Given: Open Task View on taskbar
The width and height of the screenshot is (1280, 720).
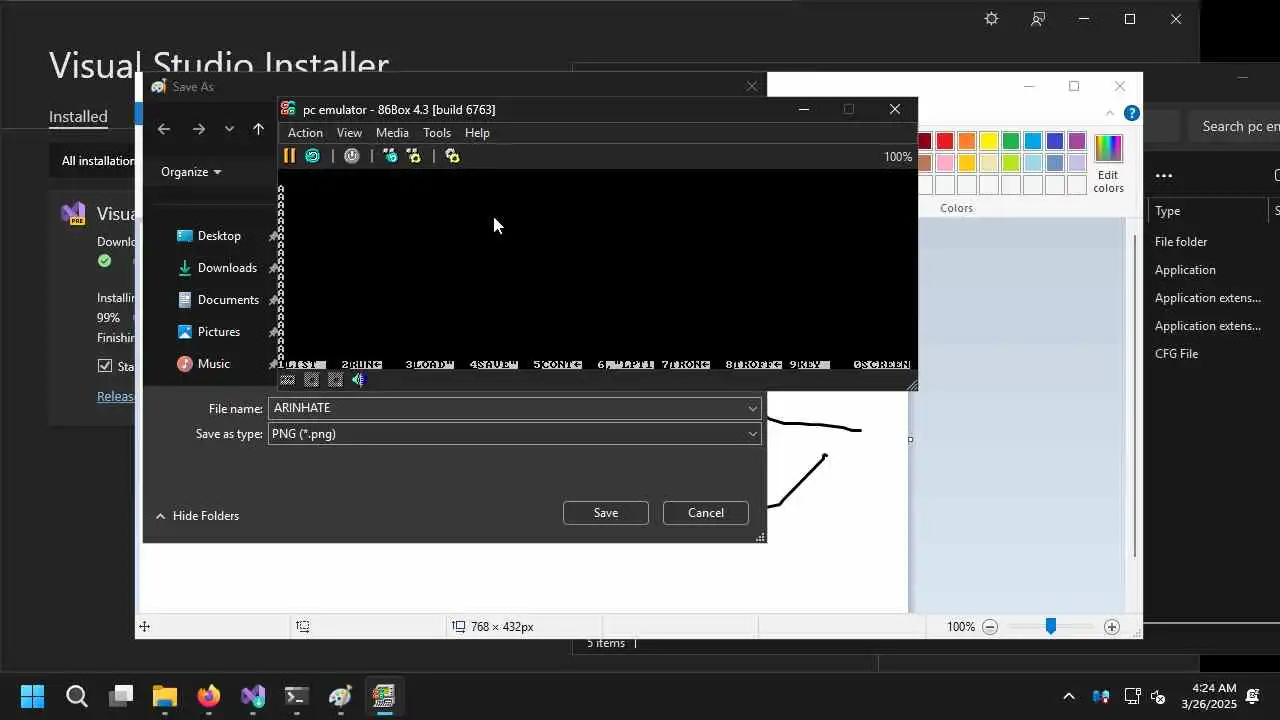Looking at the screenshot, I should (121, 696).
